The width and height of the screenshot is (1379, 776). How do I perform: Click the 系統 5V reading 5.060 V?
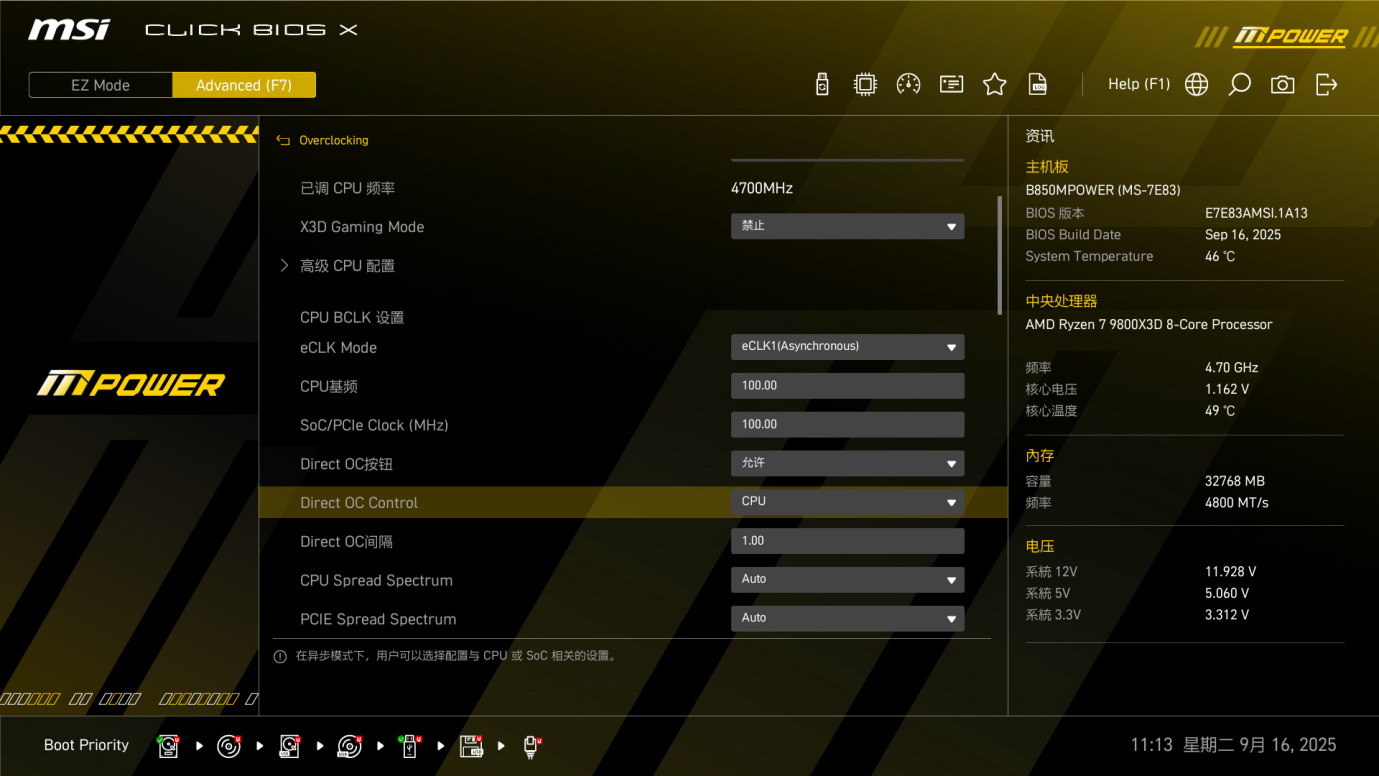click(x=1227, y=594)
